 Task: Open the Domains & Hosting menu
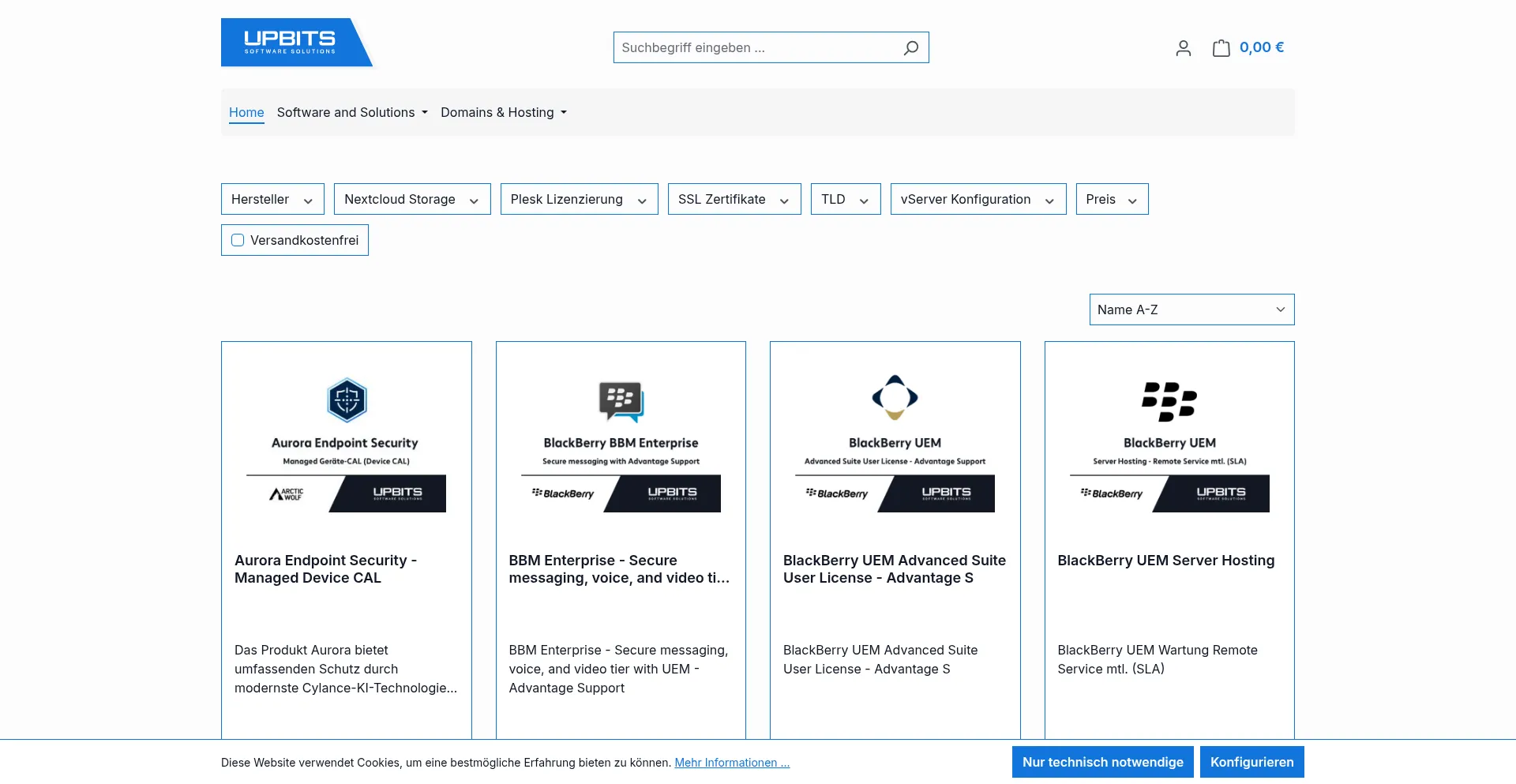click(504, 112)
